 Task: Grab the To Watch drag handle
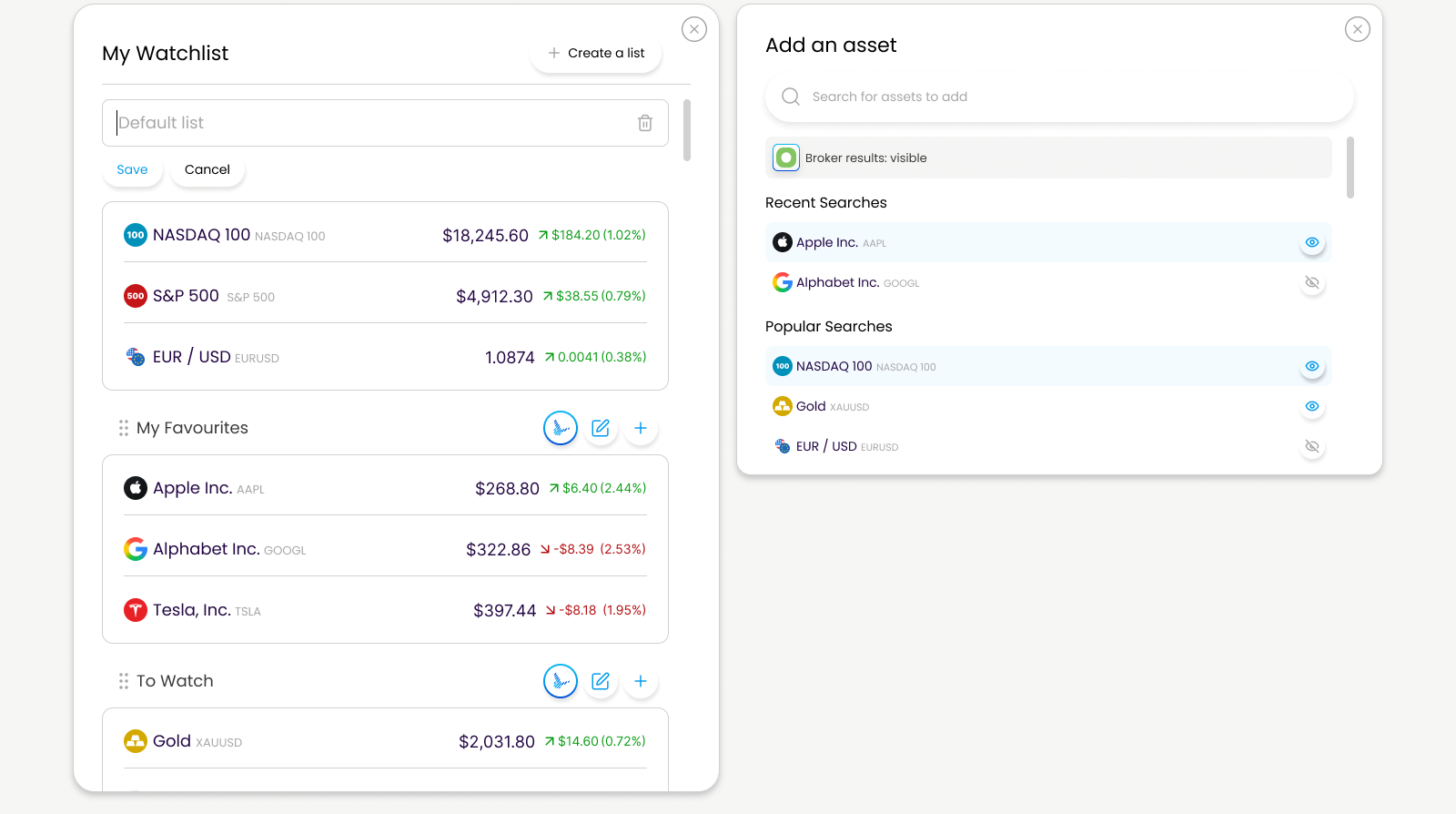(124, 681)
